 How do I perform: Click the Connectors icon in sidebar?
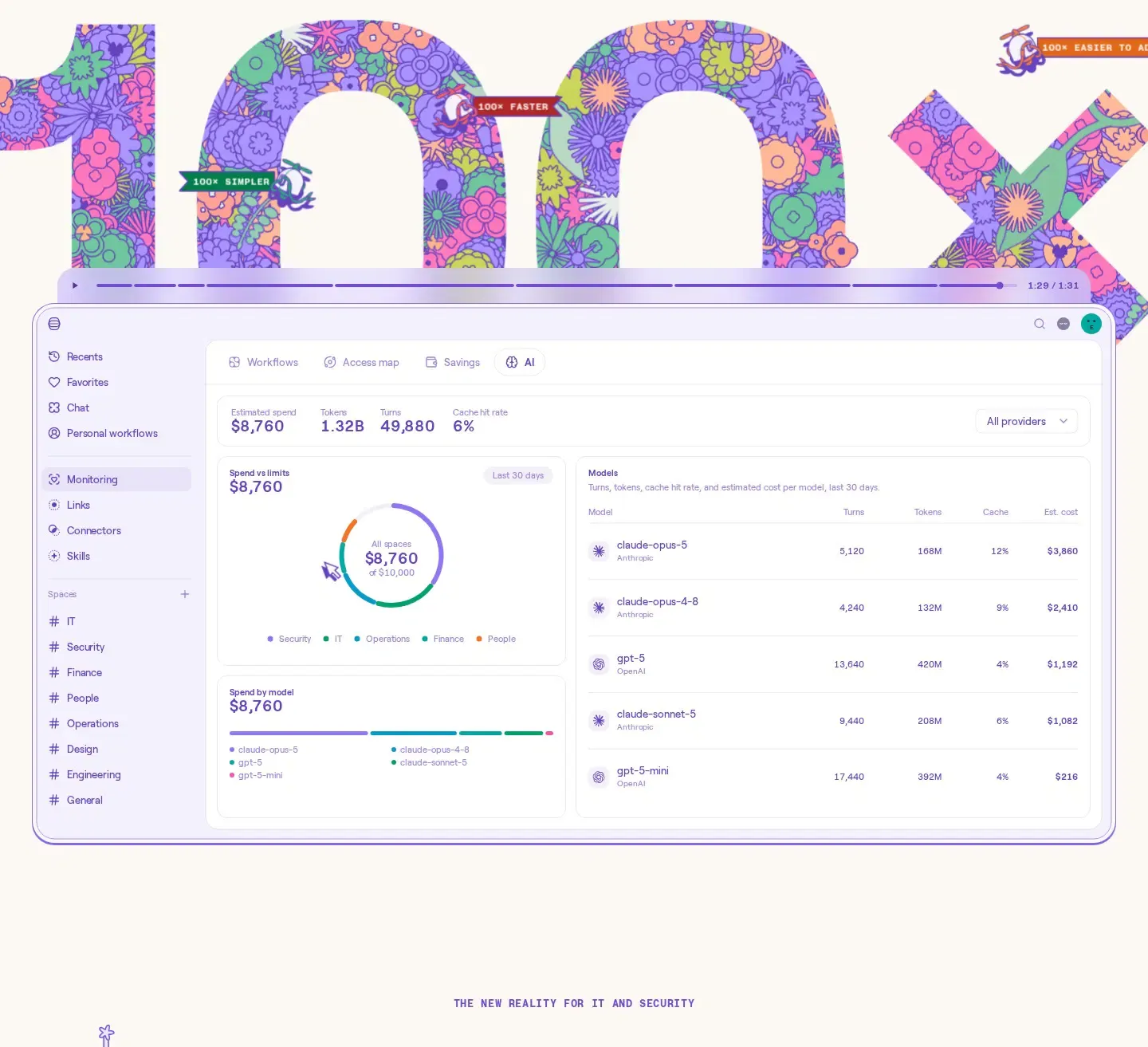pyautogui.click(x=54, y=530)
